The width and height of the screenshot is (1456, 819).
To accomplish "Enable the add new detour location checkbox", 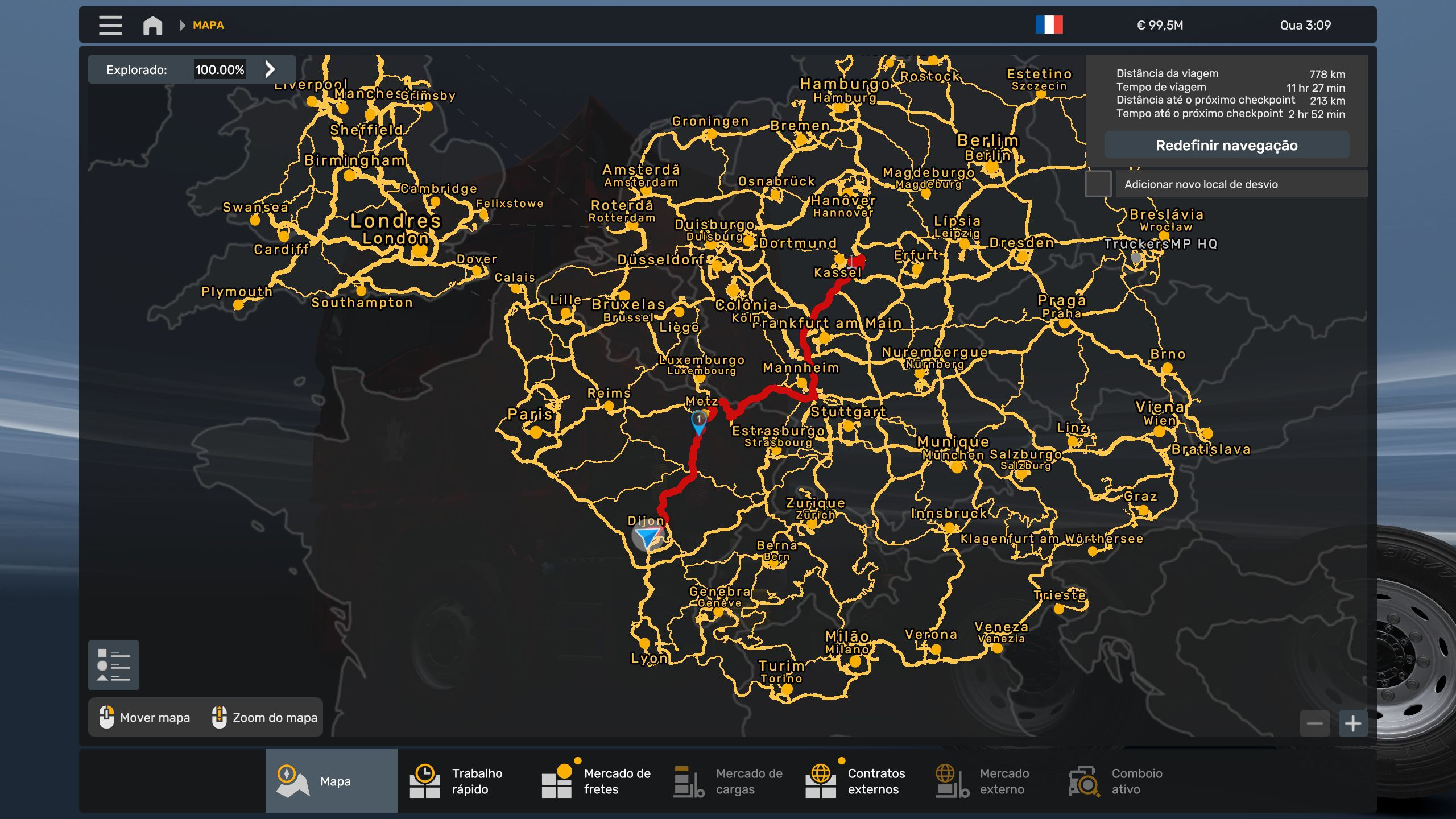I will [1098, 184].
